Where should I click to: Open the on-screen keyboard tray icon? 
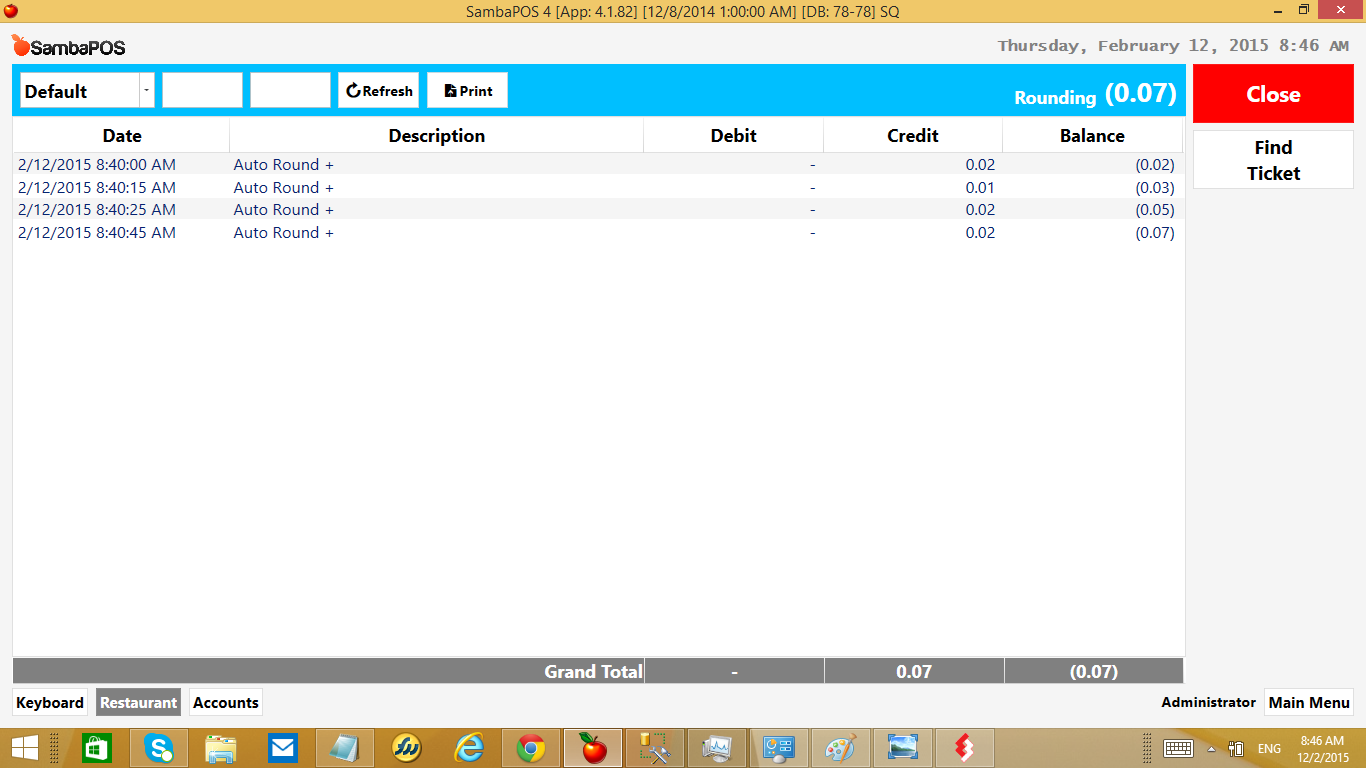[x=1177, y=748]
